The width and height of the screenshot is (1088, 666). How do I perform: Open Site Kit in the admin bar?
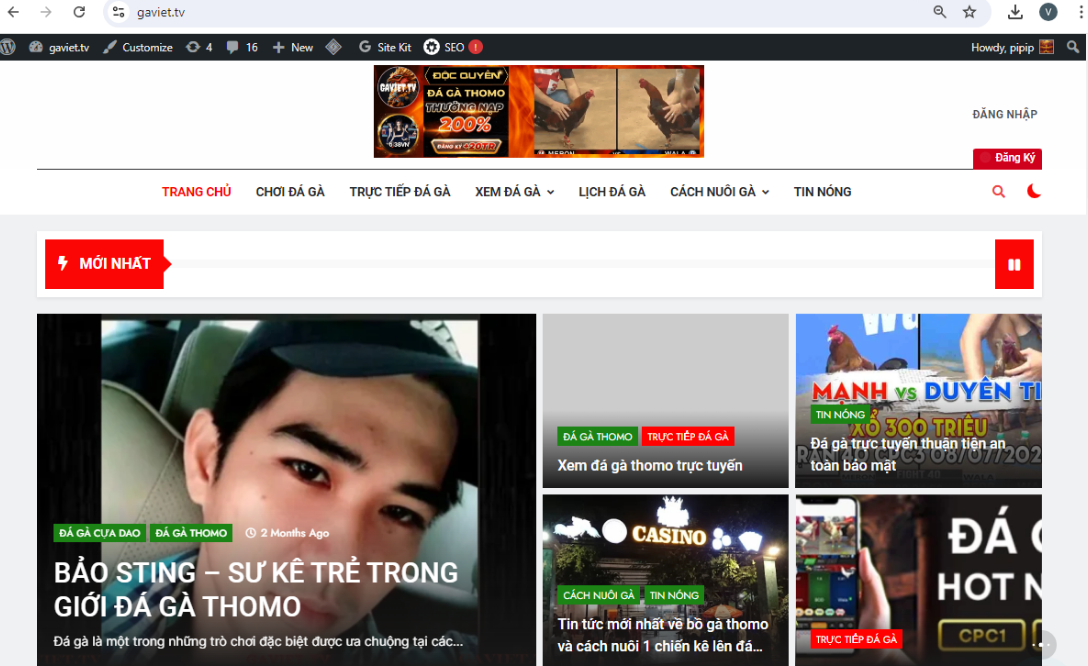[385, 47]
